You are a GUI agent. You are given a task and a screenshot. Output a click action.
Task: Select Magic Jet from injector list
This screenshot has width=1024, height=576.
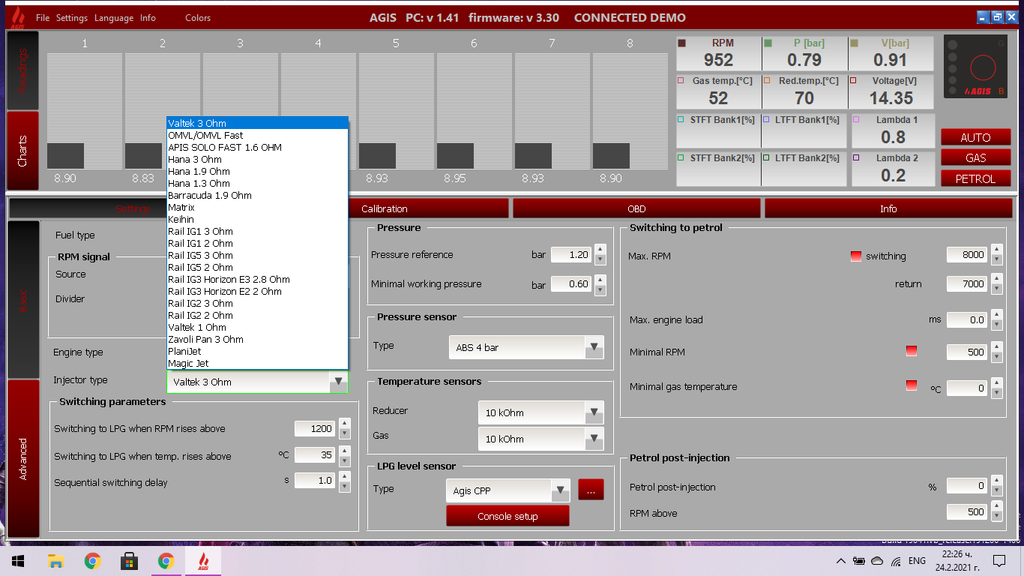257,363
